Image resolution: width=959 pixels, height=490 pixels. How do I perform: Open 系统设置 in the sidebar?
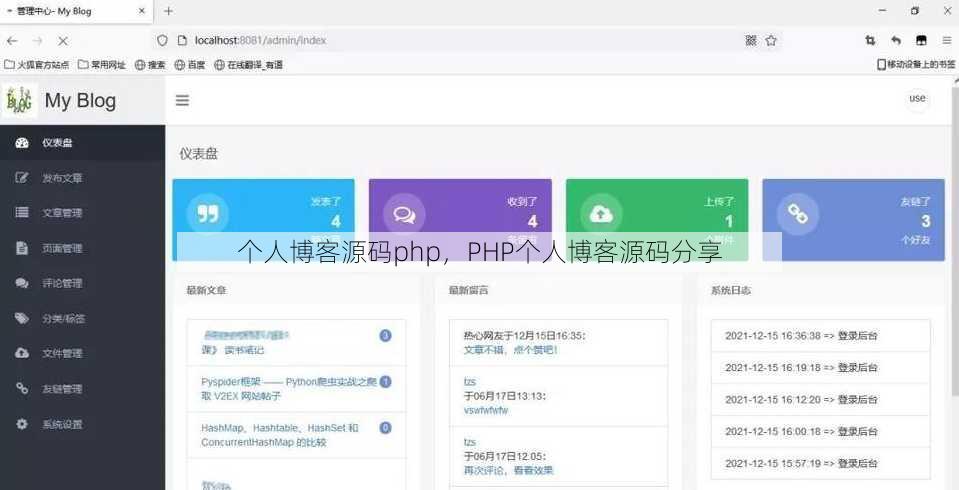click(82, 424)
